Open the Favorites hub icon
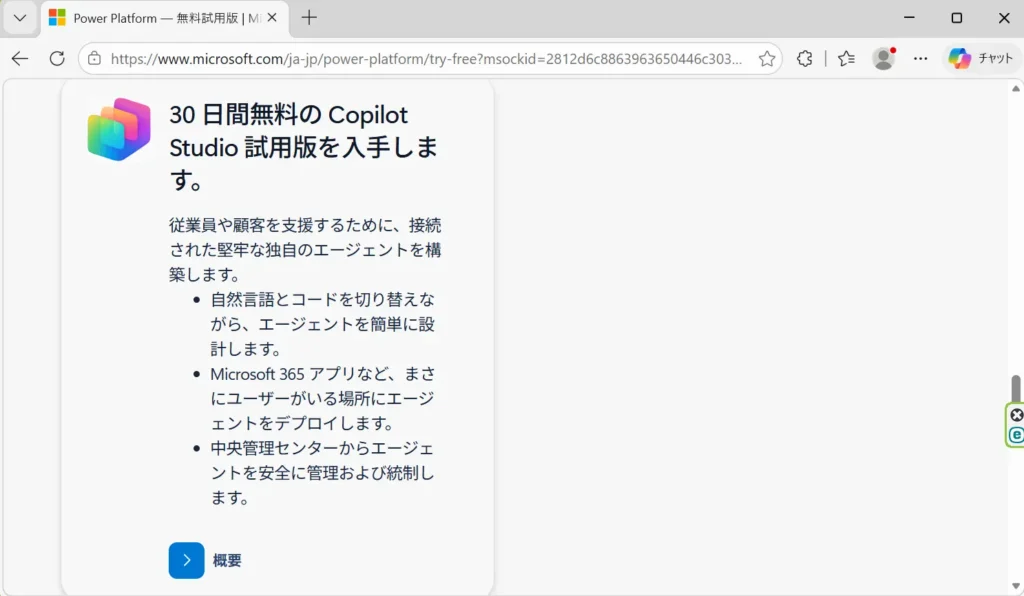Viewport: 1024px width, 596px height. point(846,59)
